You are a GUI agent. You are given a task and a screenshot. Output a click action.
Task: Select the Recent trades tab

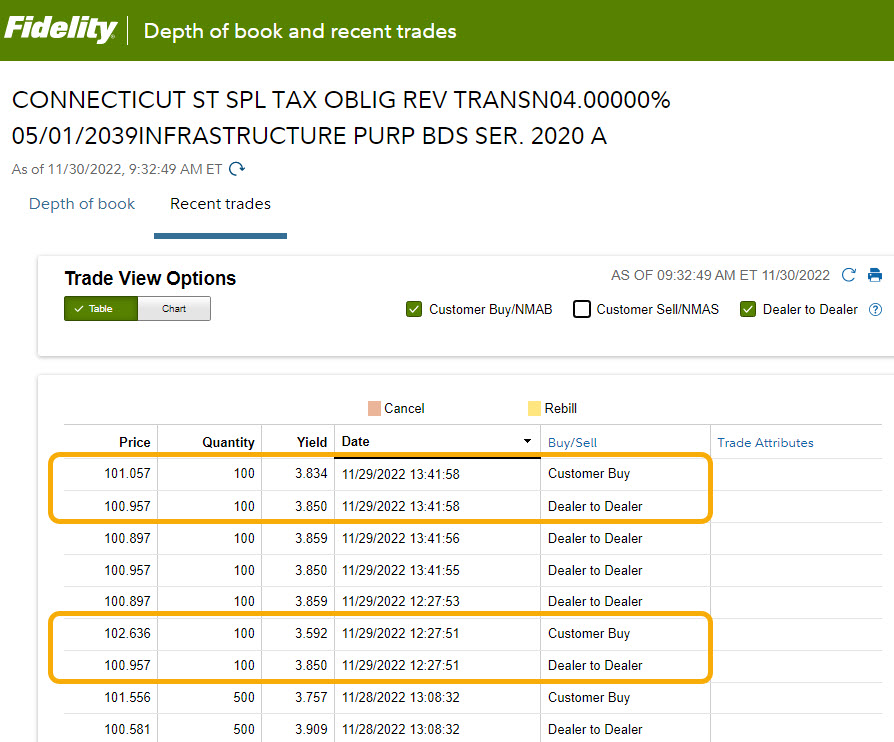220,204
